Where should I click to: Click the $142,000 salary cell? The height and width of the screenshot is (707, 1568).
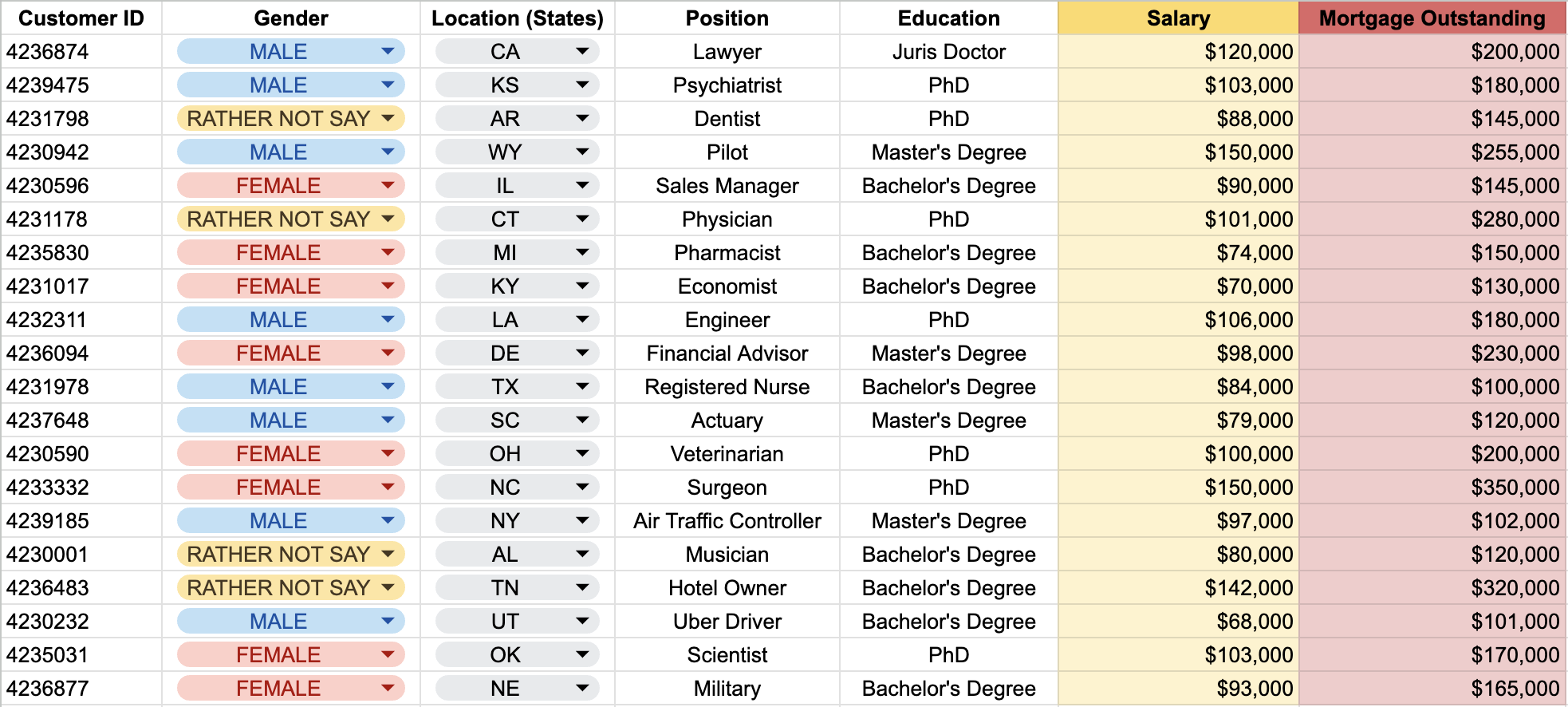point(1178,587)
